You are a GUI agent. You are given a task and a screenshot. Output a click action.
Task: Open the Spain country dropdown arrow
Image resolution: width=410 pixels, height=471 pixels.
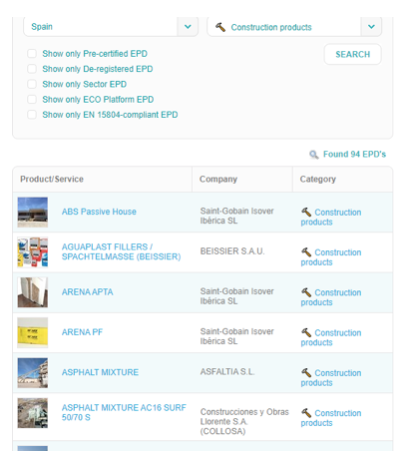click(188, 27)
